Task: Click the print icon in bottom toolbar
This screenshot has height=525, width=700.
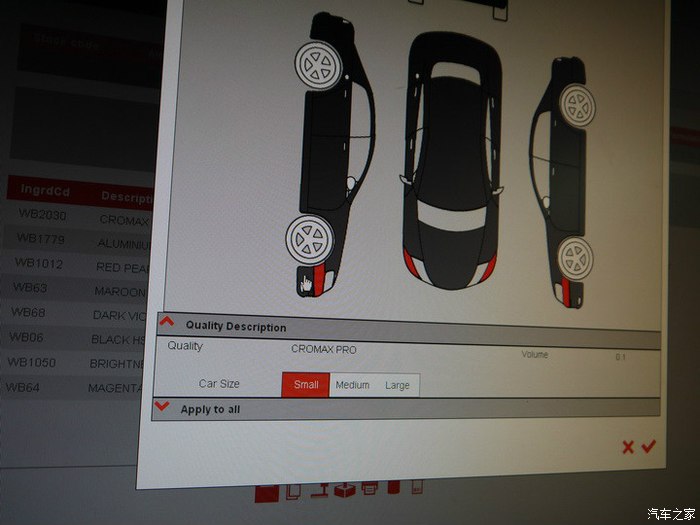Action: point(368,489)
